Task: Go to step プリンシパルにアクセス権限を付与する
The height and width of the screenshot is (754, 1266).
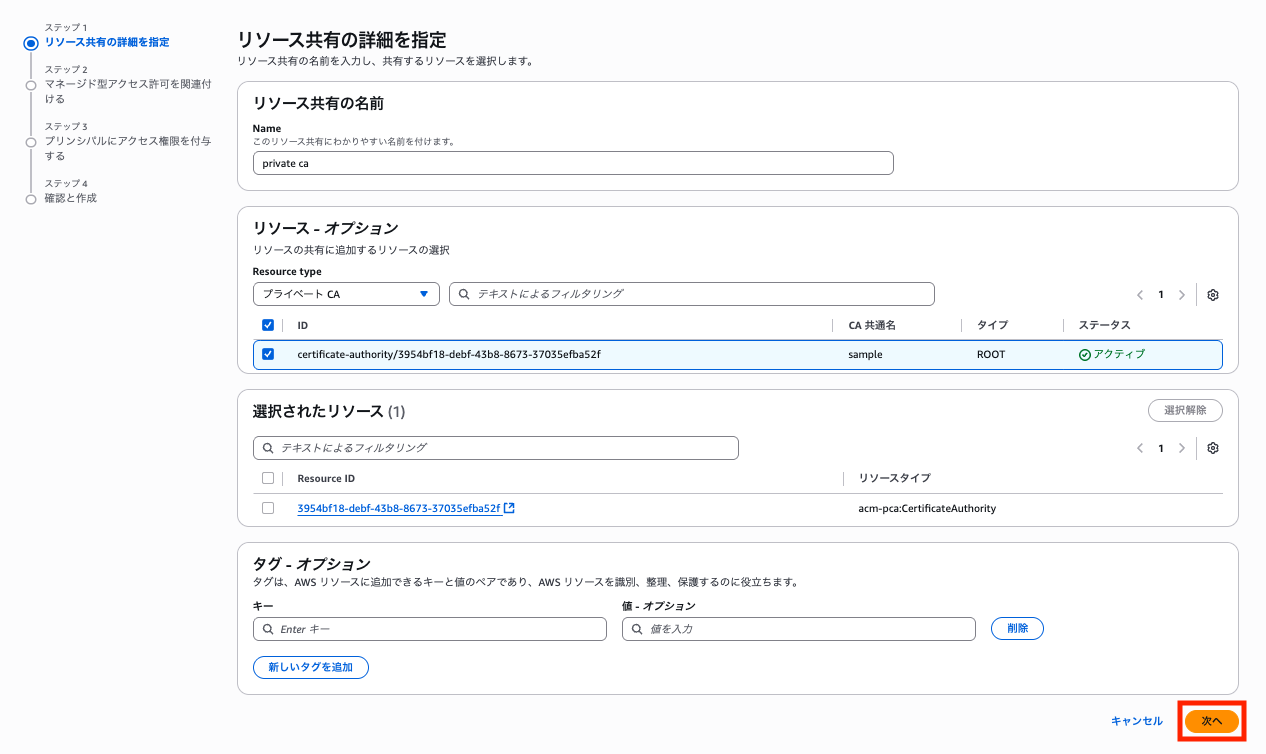Action: 128,149
